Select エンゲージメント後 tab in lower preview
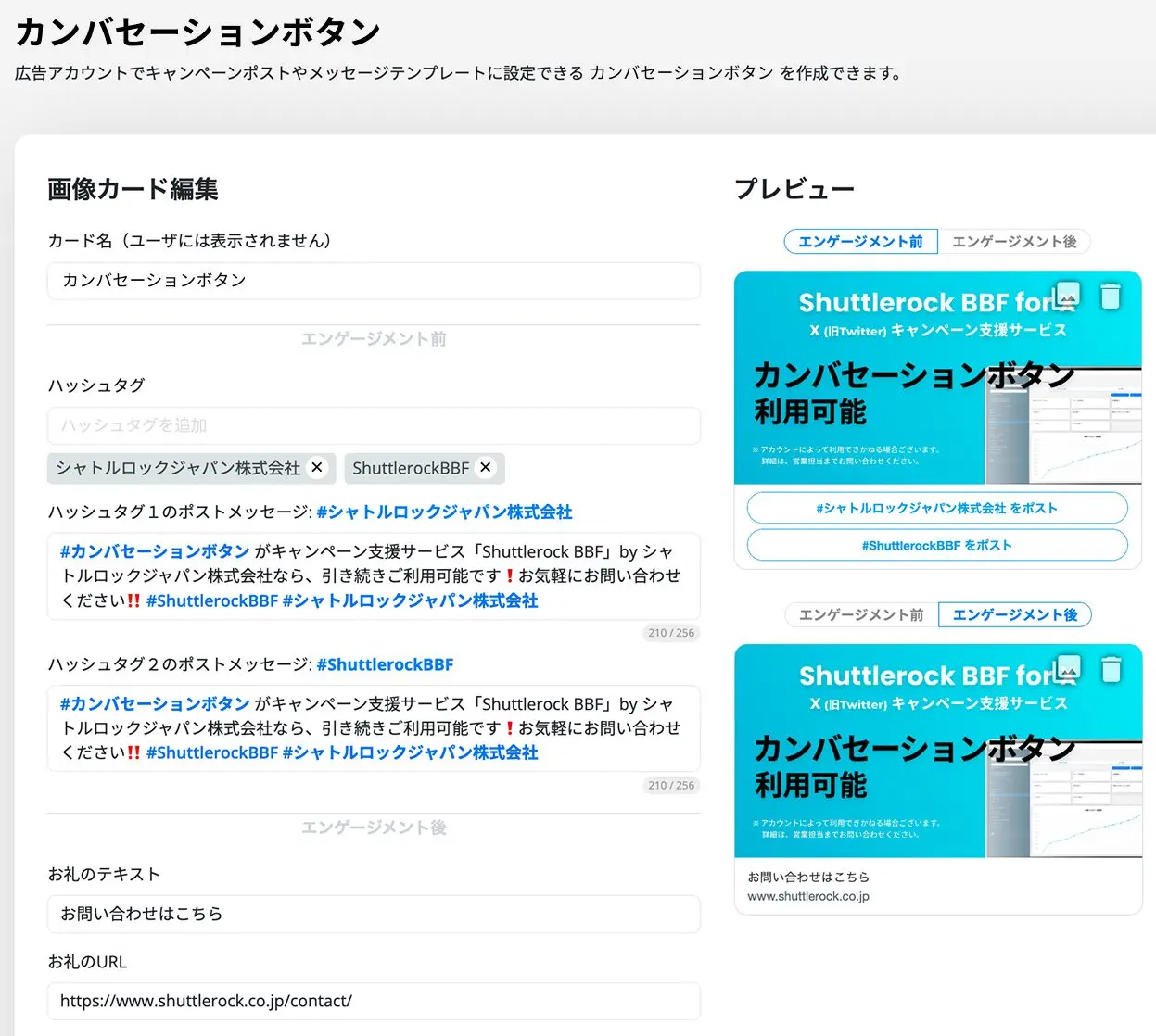Image resolution: width=1156 pixels, height=1036 pixels. [1015, 614]
